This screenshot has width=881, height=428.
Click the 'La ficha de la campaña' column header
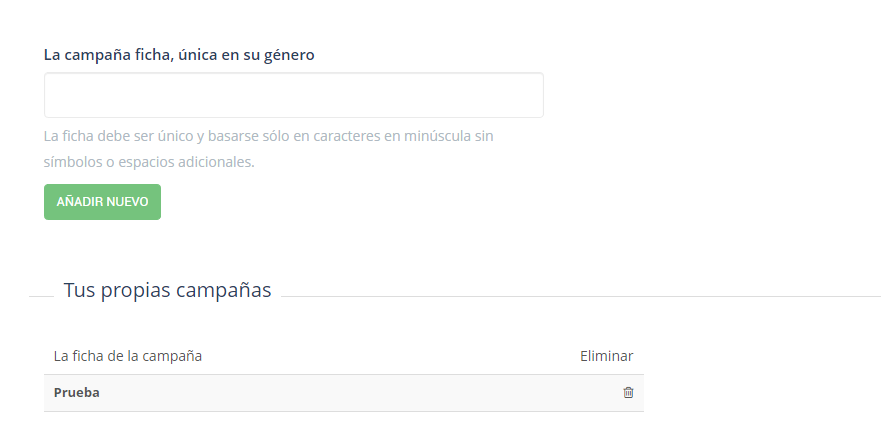128,356
